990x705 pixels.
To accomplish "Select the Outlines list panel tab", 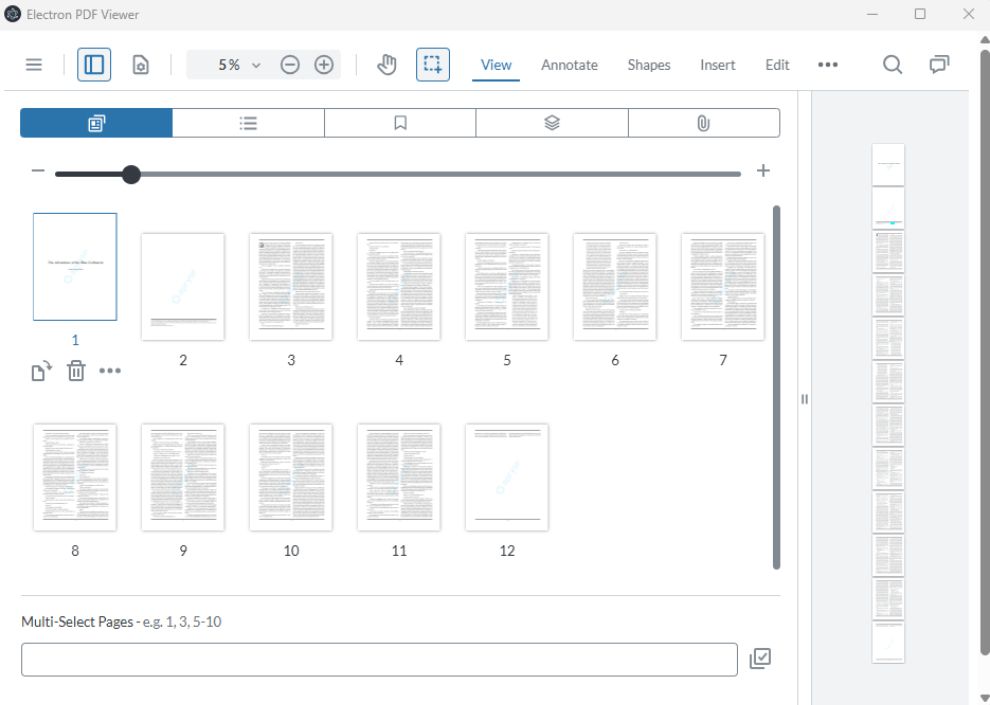I will click(x=248, y=122).
